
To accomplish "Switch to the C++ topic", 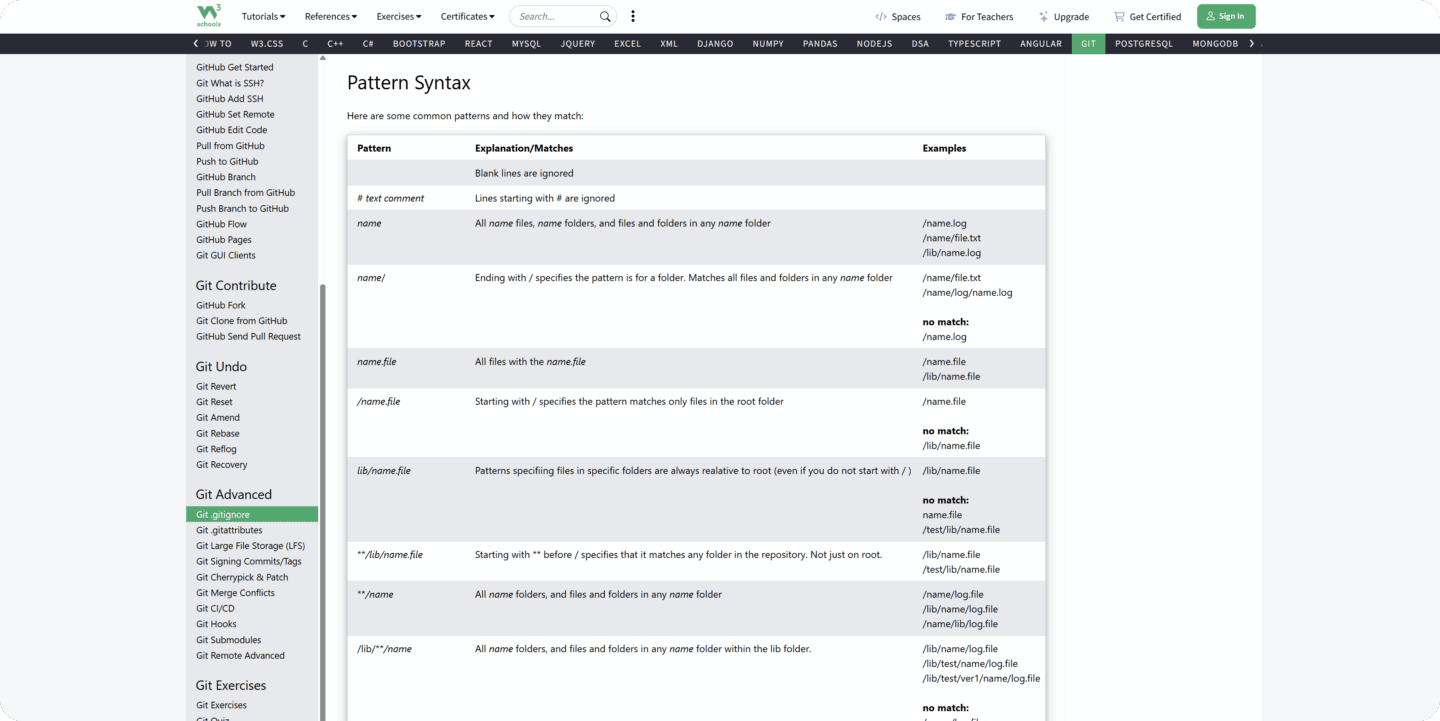I will [335, 44].
